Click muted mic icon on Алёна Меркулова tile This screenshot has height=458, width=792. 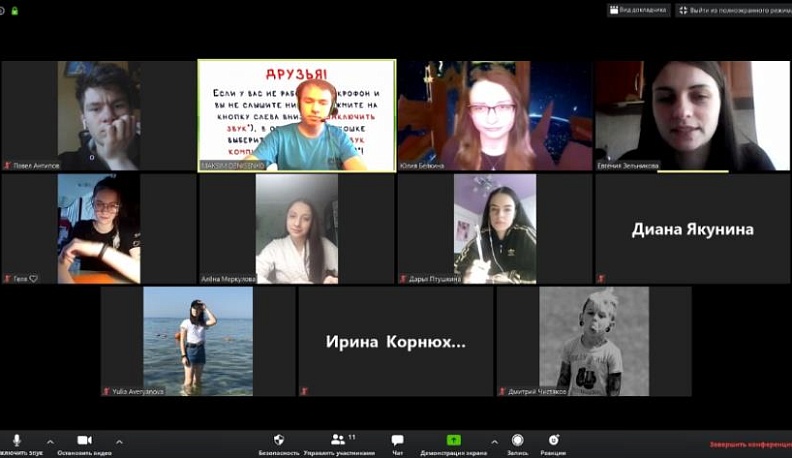coord(205,279)
